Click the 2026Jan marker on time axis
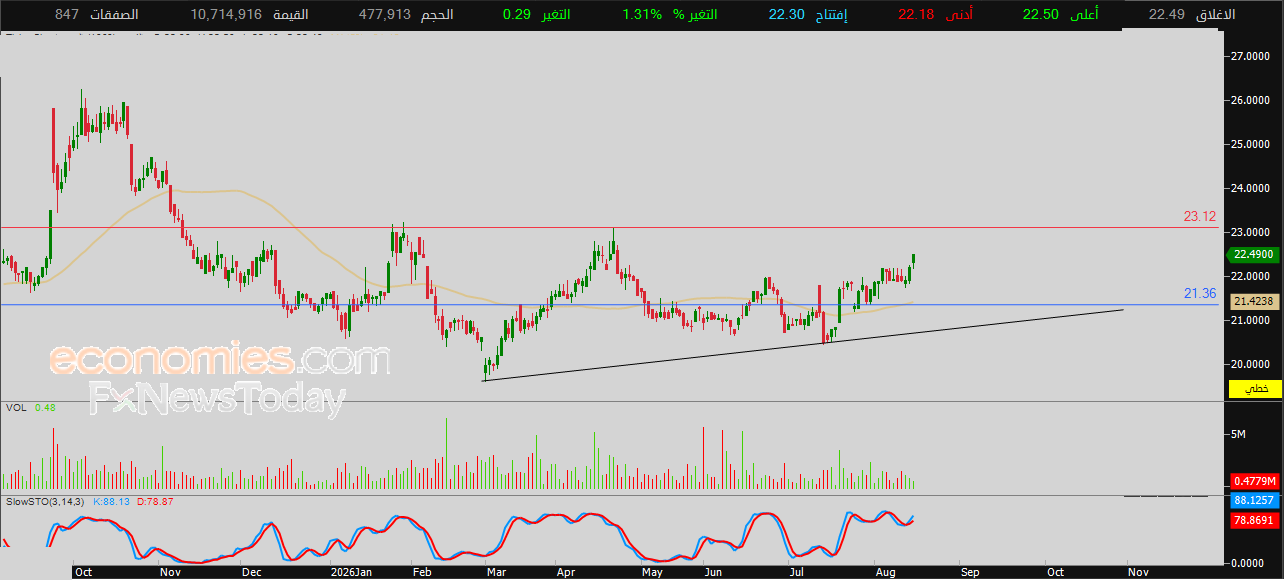 351,572
